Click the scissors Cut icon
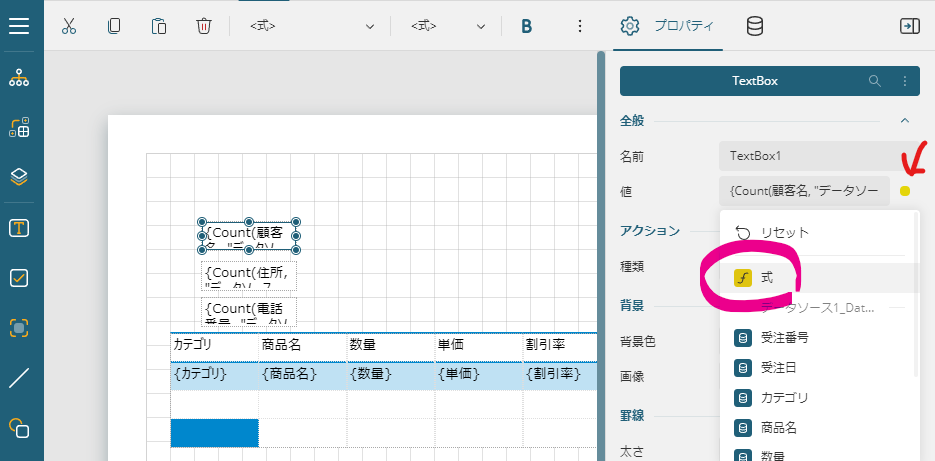 coord(69,27)
